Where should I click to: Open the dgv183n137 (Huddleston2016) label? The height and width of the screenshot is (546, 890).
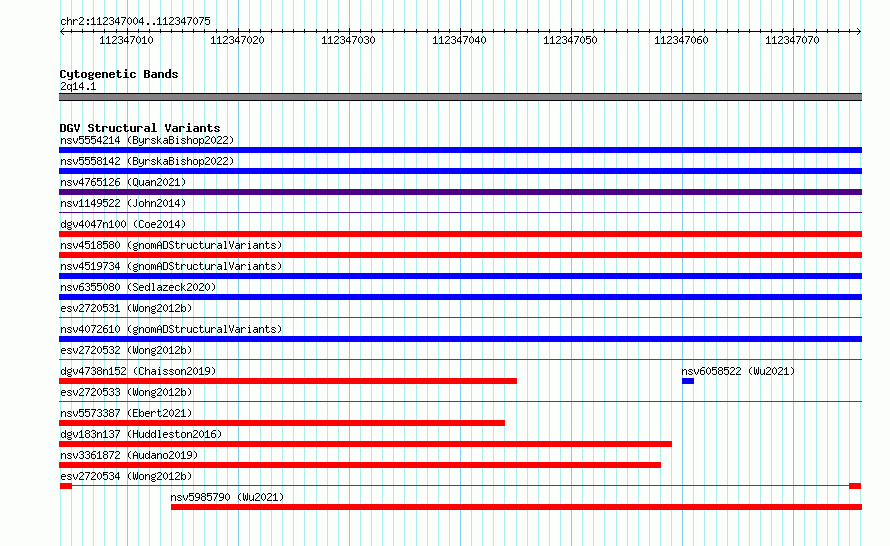click(141, 434)
